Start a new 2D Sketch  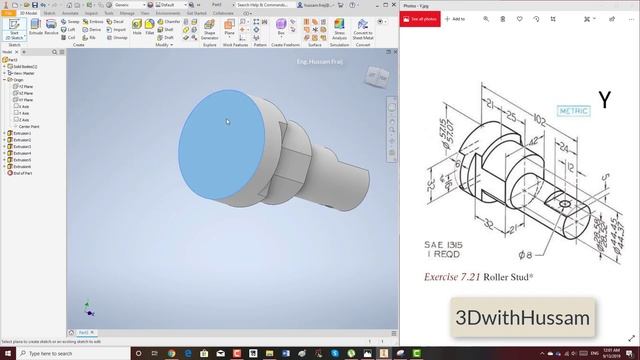coord(14,29)
